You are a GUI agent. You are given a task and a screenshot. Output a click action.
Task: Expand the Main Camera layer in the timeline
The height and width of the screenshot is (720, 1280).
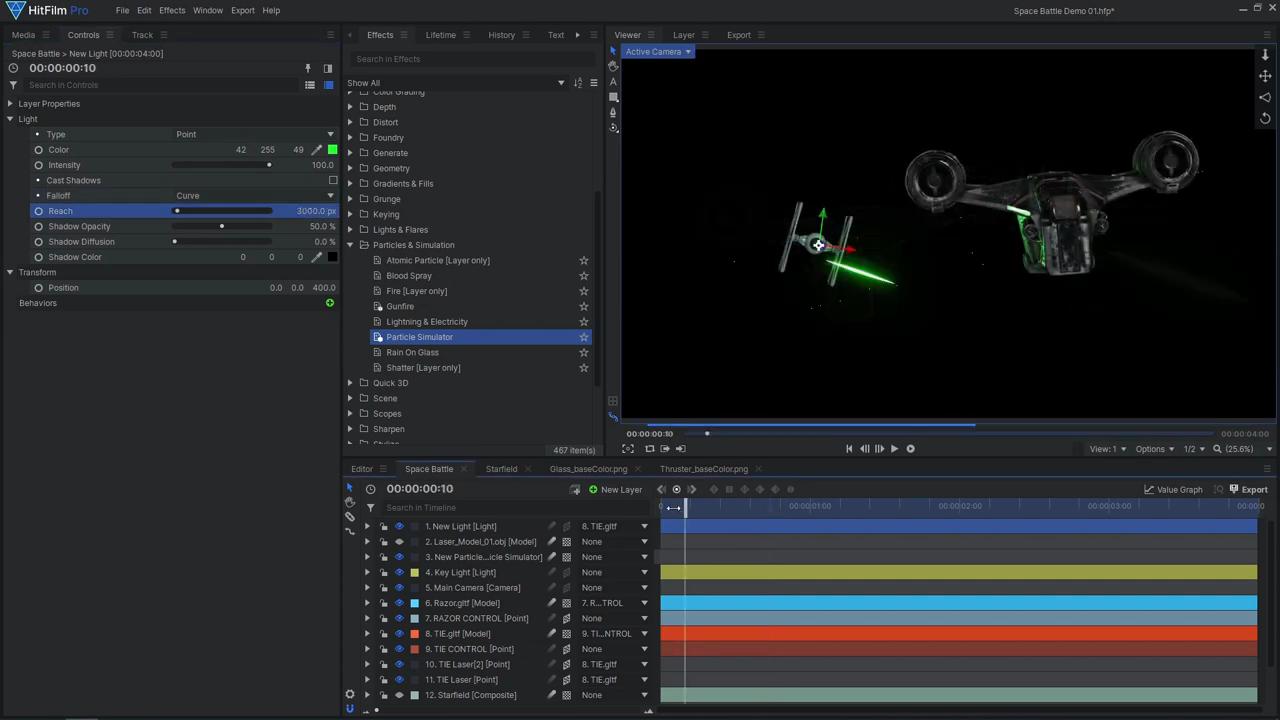367,588
